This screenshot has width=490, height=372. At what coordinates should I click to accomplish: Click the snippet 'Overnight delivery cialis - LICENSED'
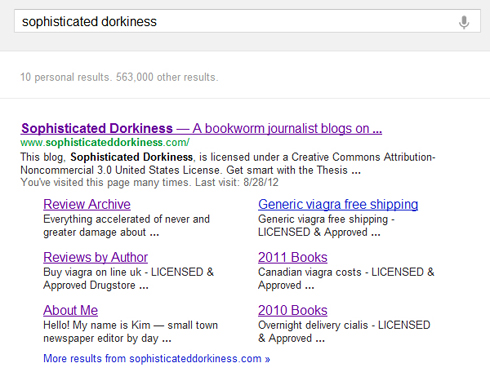tap(344, 325)
